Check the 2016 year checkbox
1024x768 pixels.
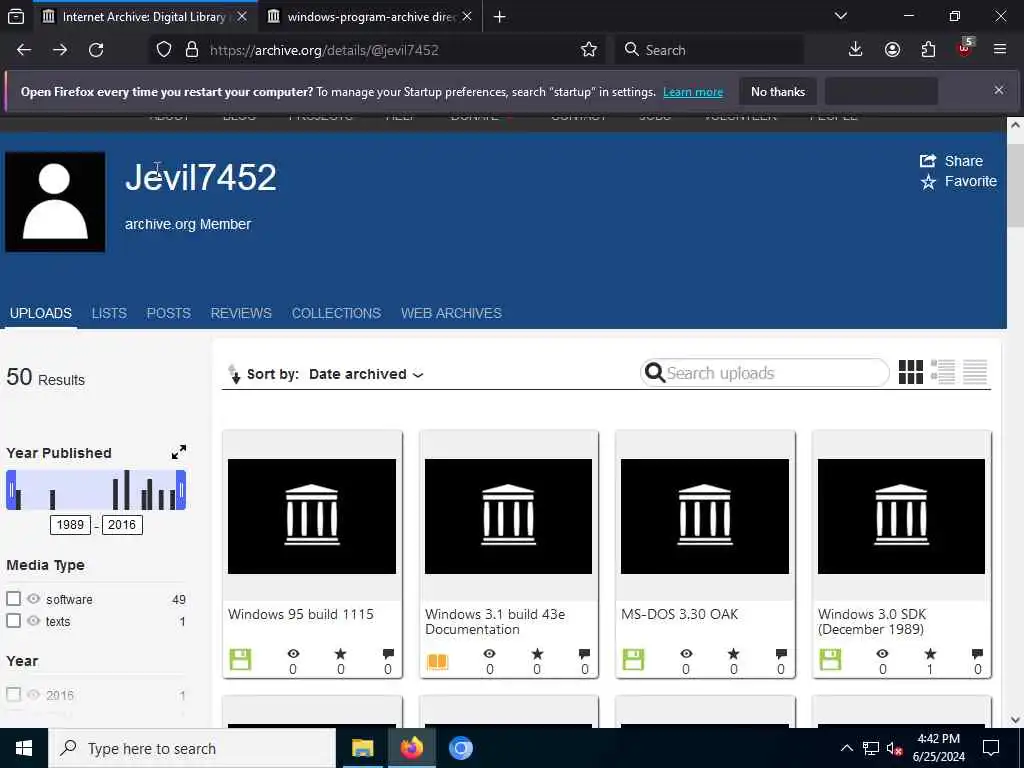pyautogui.click(x=14, y=694)
